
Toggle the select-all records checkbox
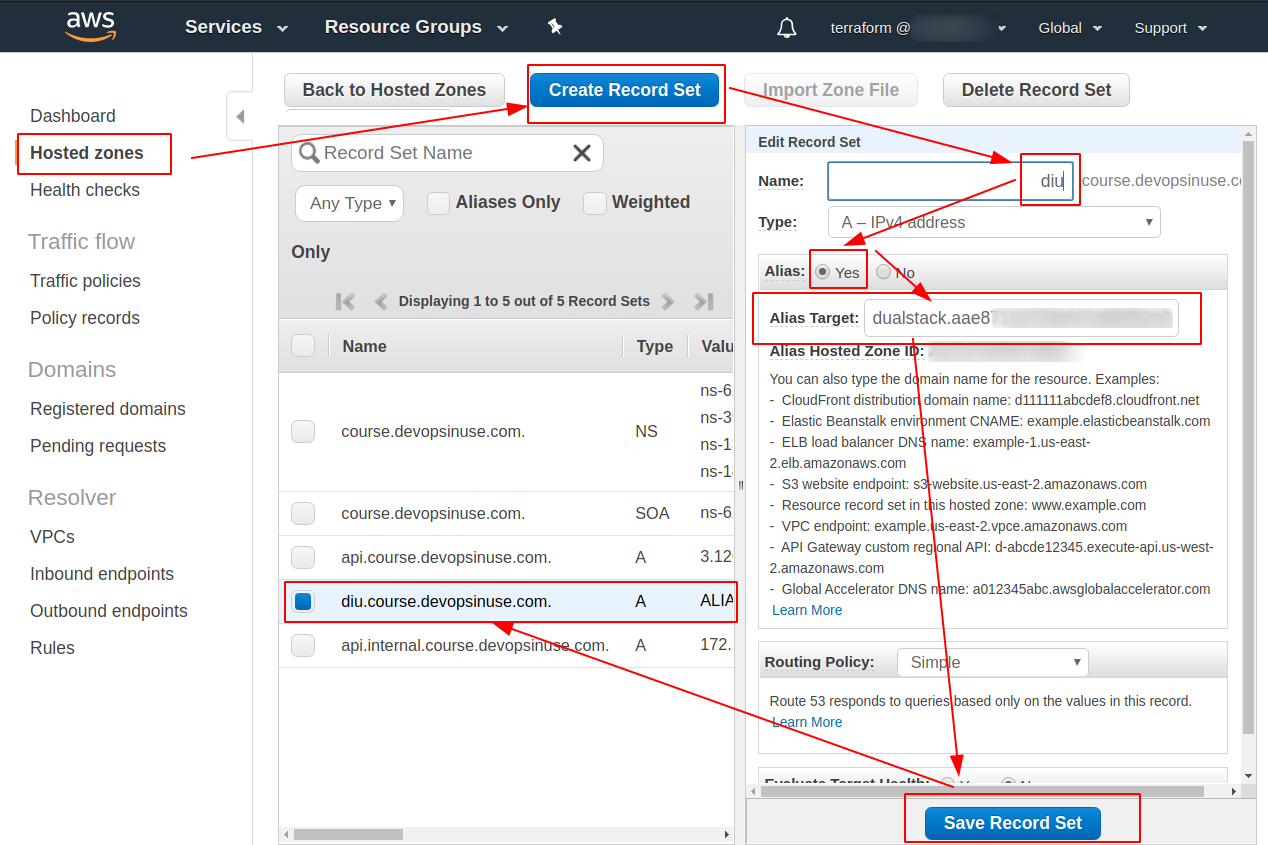[x=303, y=346]
